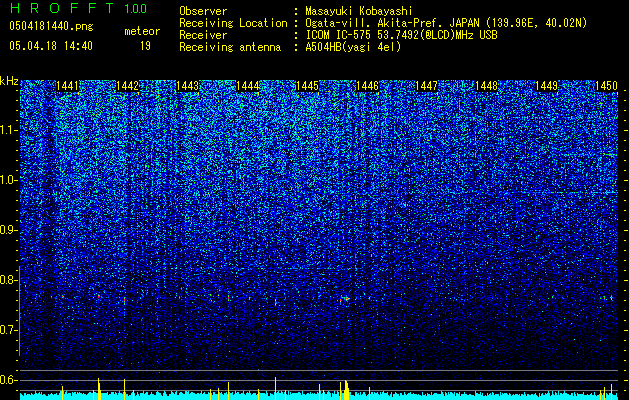This screenshot has height=400, width=629.
Task: Click the Observer label
Action: 203,11
